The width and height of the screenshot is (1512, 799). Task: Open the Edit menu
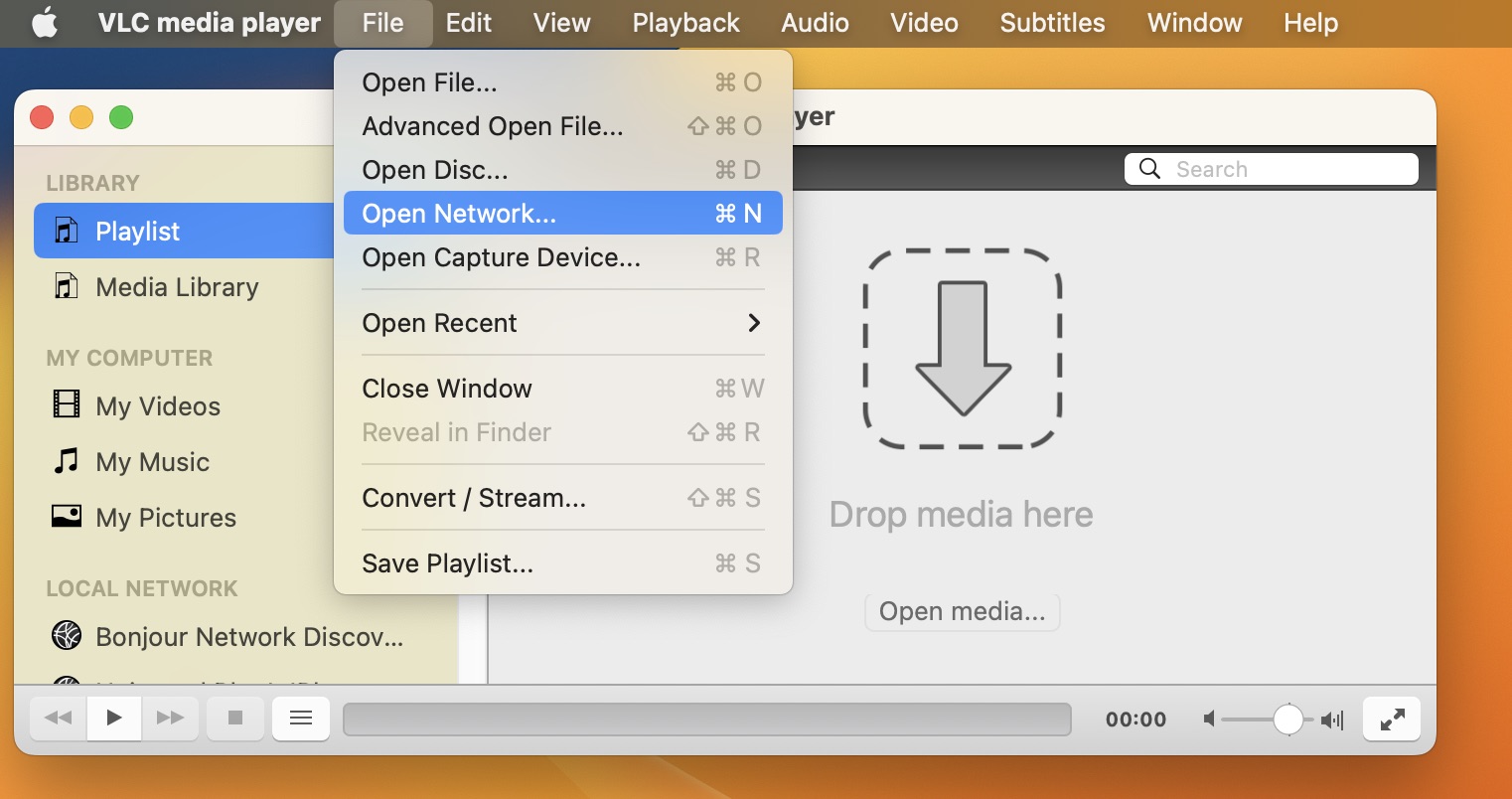(x=469, y=23)
